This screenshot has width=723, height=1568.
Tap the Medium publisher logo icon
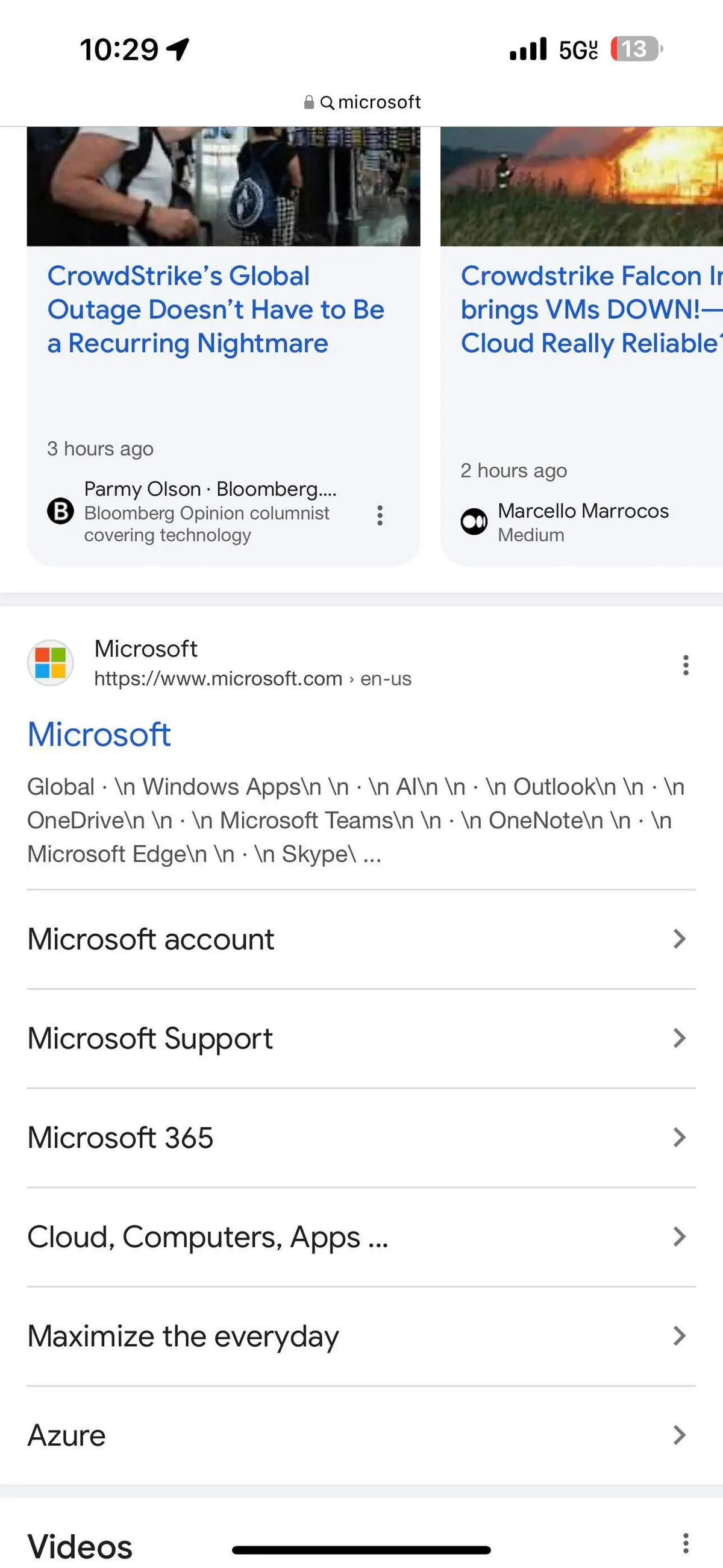(474, 521)
